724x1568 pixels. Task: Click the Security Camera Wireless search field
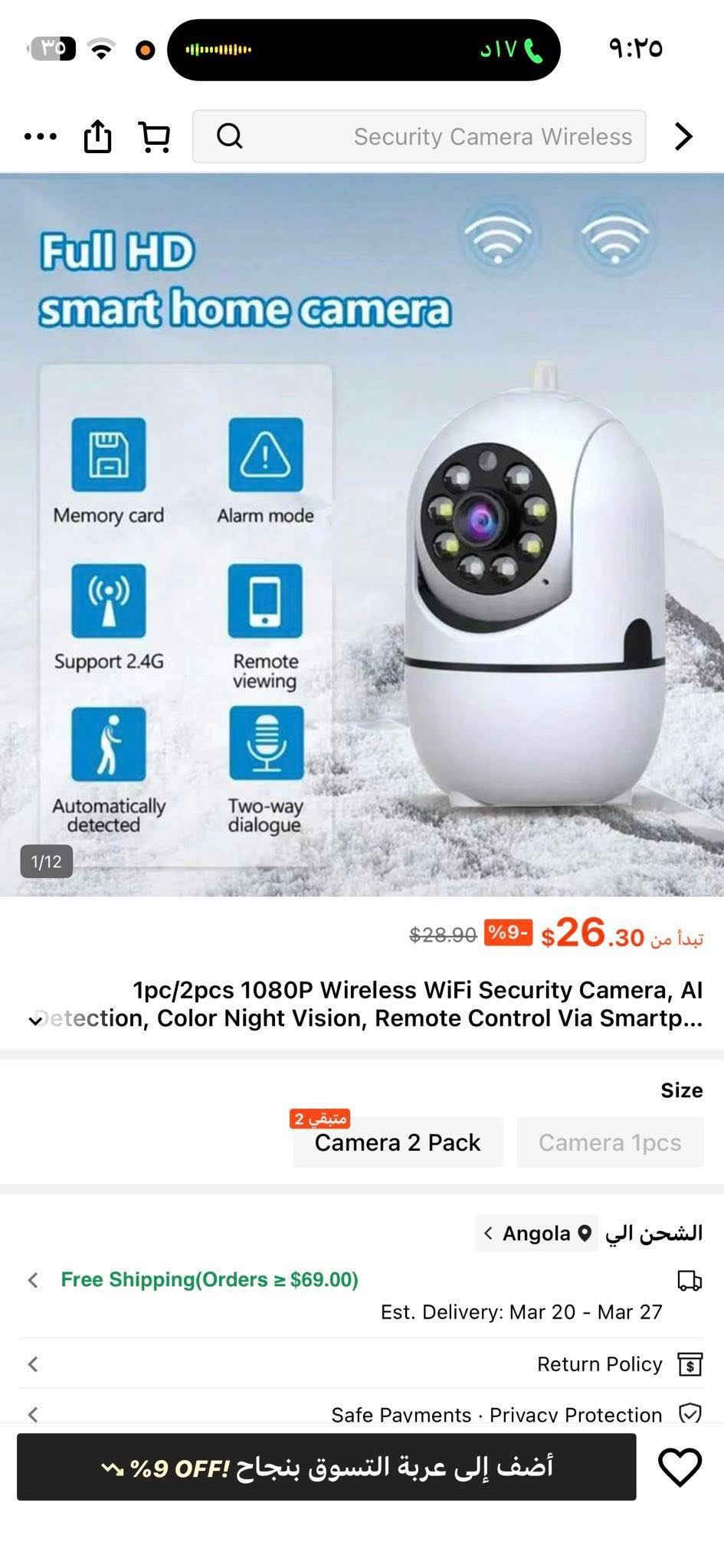pyautogui.click(x=419, y=136)
